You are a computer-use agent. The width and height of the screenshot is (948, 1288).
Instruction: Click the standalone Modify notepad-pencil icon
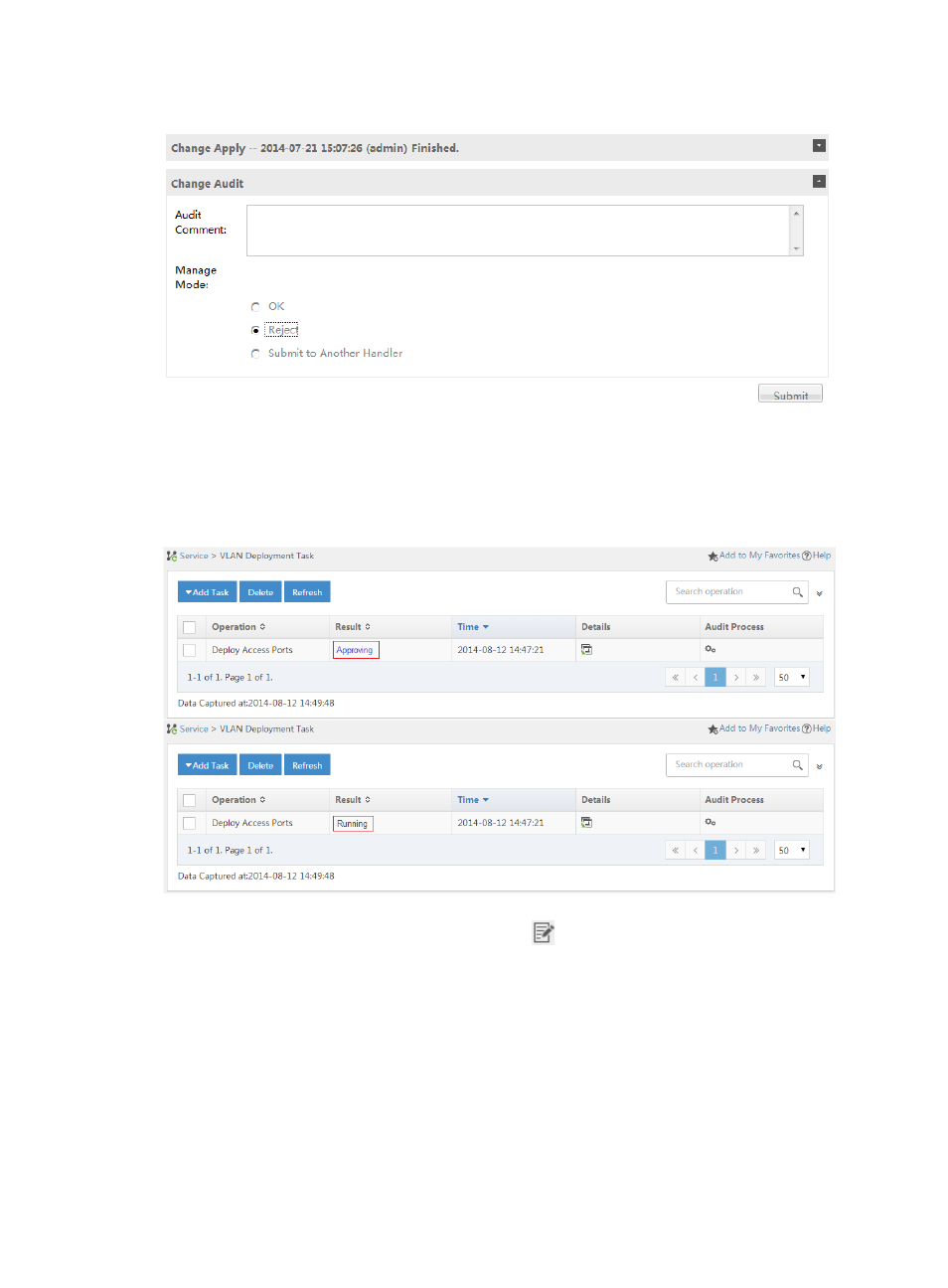544,933
